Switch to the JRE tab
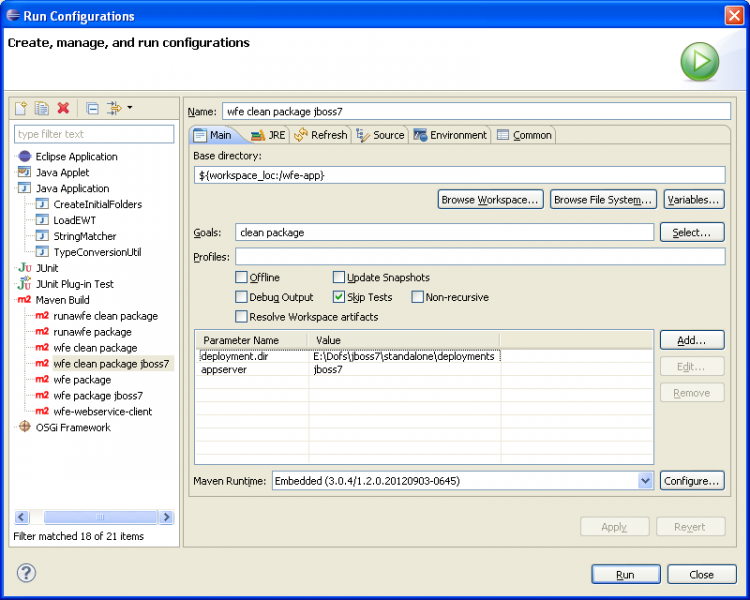This screenshot has height=600, width=750. click(267, 135)
